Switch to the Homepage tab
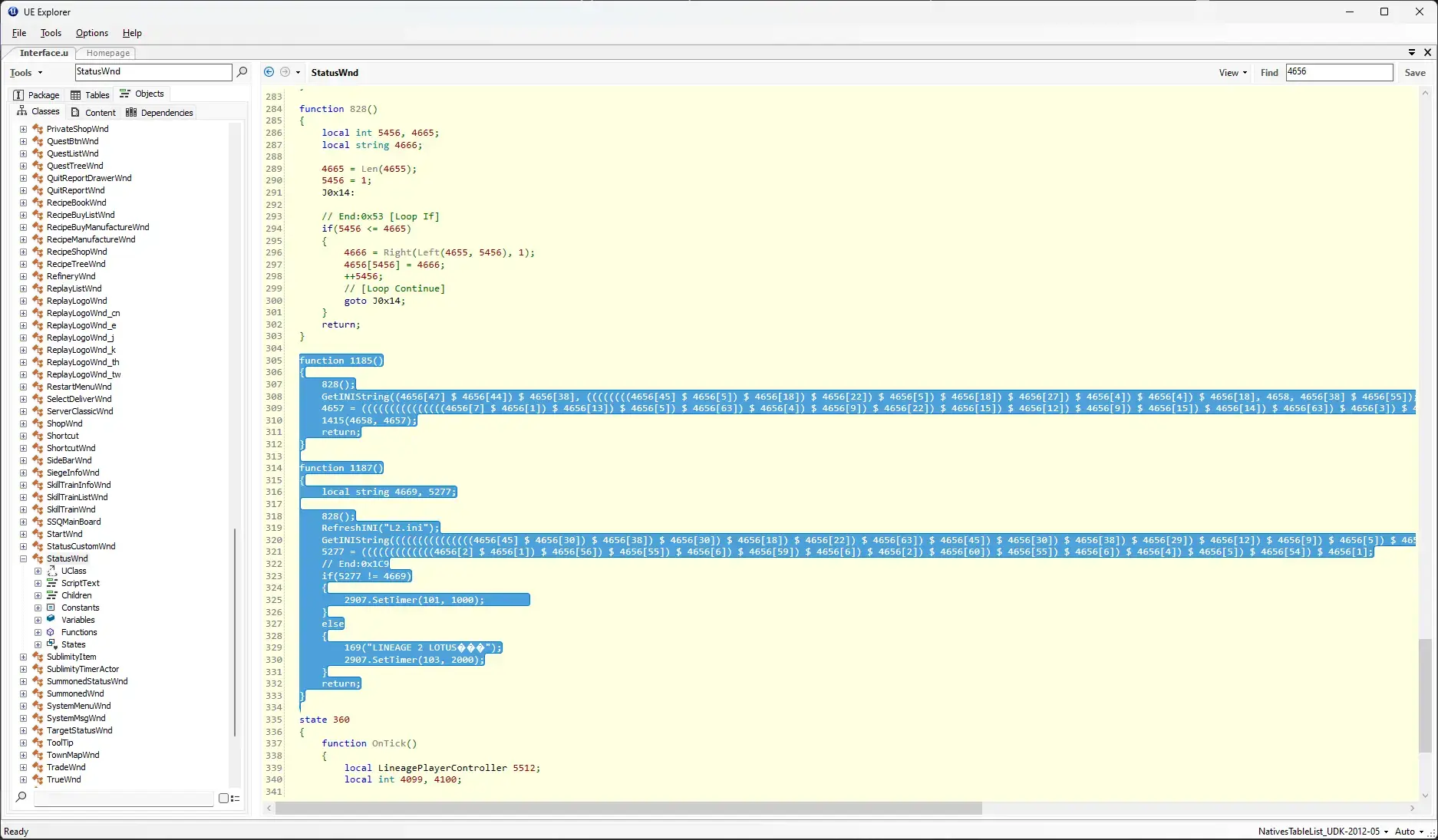This screenshot has width=1438, height=840. click(x=108, y=53)
